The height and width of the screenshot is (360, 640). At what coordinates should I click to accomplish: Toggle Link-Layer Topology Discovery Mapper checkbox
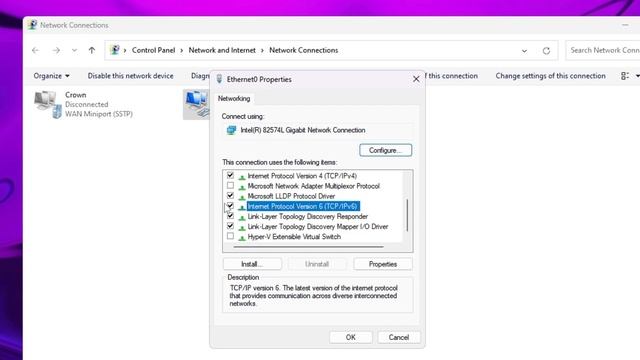point(231,227)
